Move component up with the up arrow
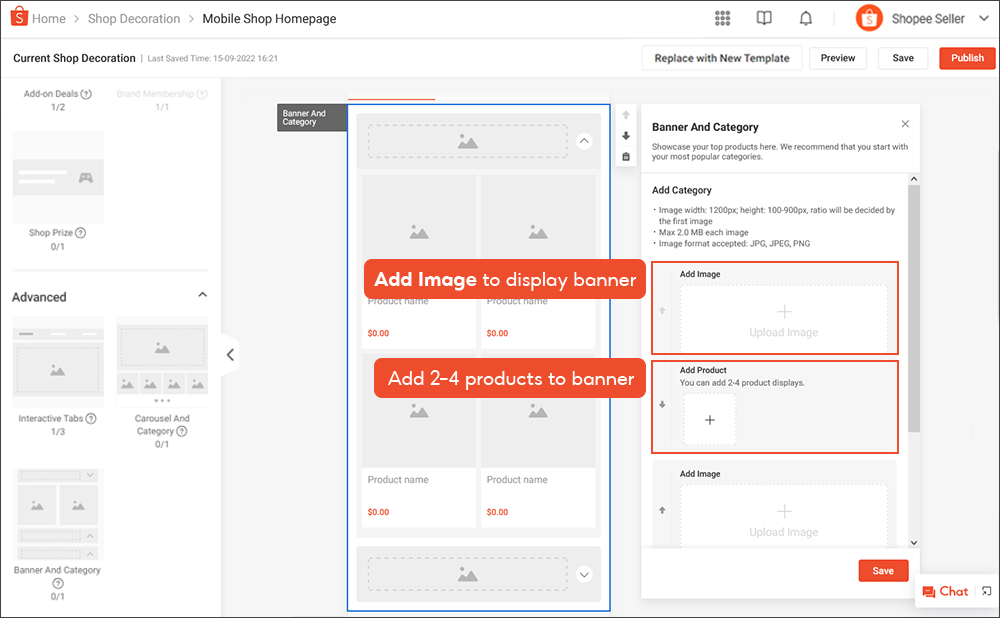 [x=626, y=115]
